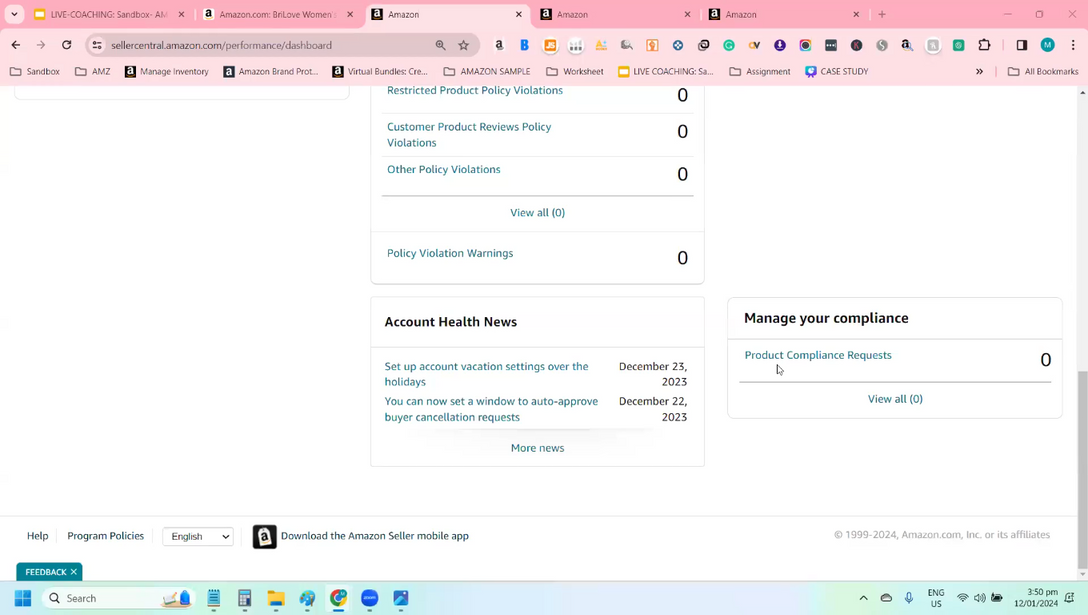Screen dimensions: 1088x615
Task: Go back to previous page
Action: (16, 45)
